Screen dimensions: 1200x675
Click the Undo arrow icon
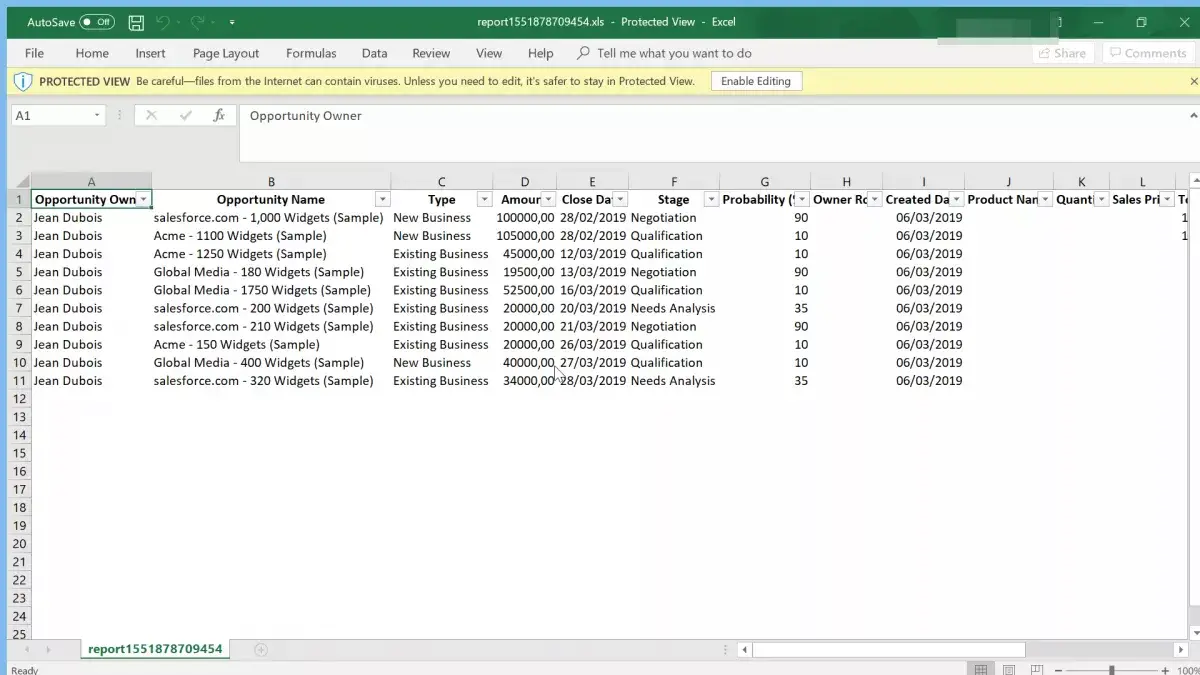pyautogui.click(x=163, y=22)
